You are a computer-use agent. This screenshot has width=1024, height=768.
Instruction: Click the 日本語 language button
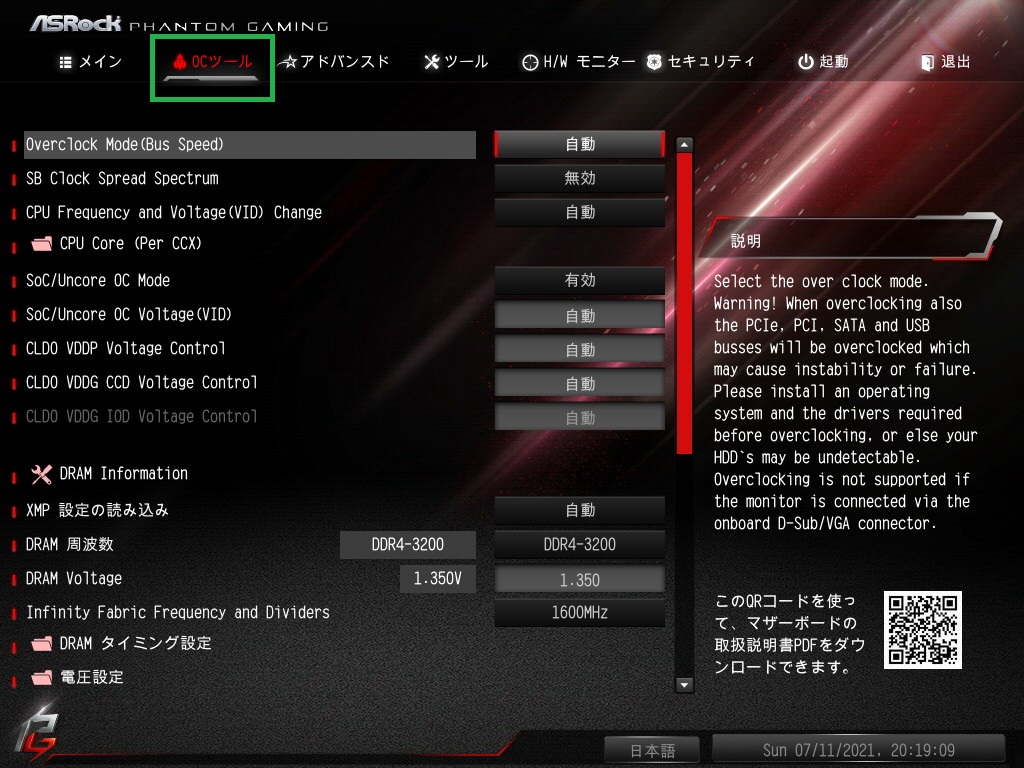point(652,750)
